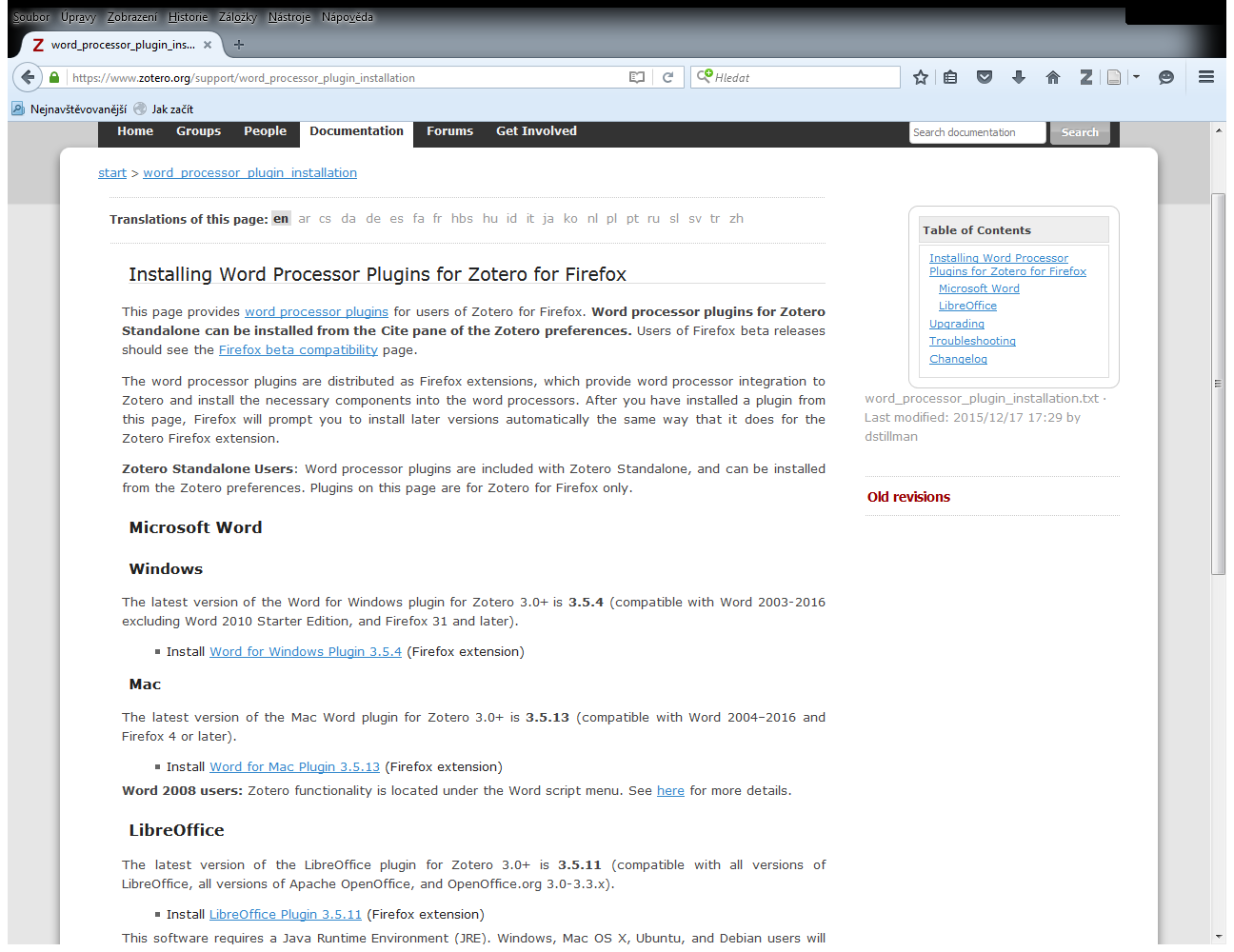1234x952 pixels.
Task: Open the Get Involved nav tab
Action: [536, 131]
